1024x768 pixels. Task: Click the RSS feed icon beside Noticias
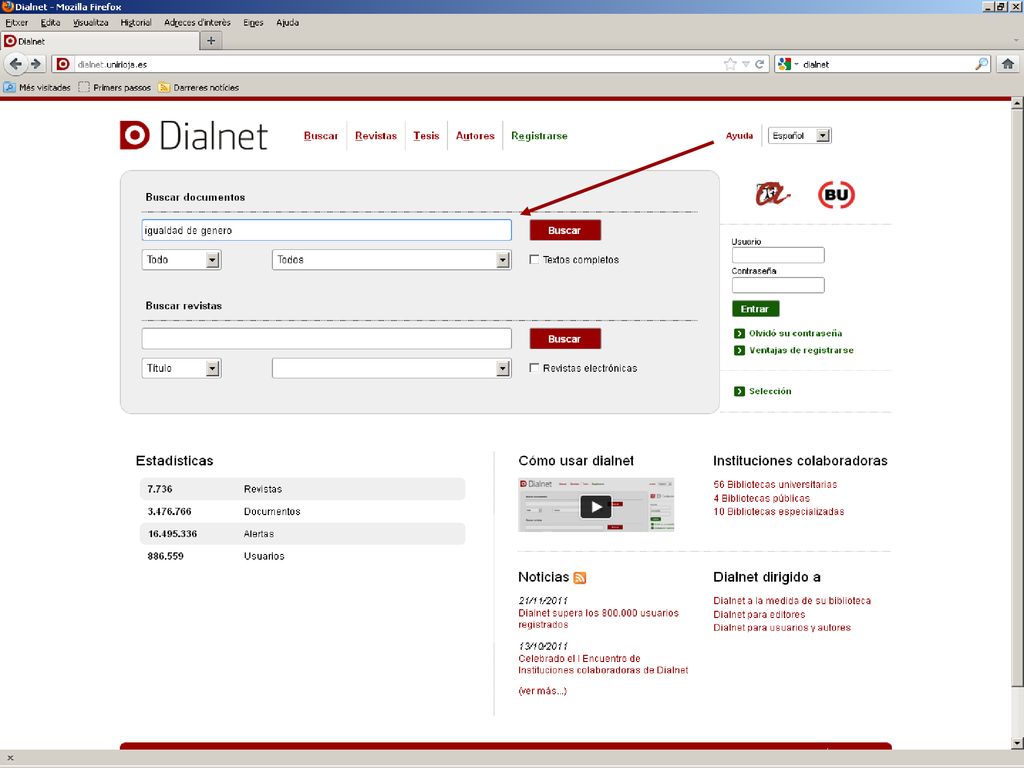[x=579, y=577]
